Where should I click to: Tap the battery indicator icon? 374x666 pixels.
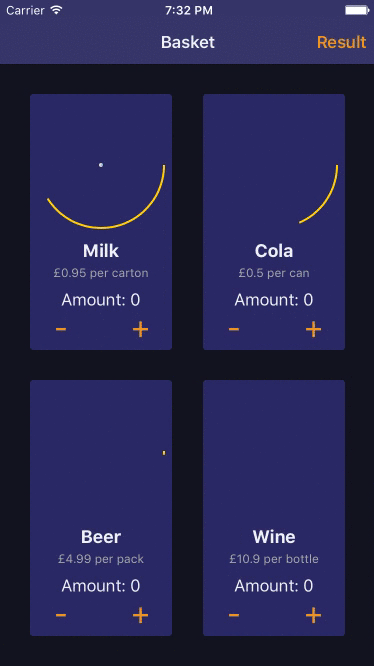click(356, 10)
